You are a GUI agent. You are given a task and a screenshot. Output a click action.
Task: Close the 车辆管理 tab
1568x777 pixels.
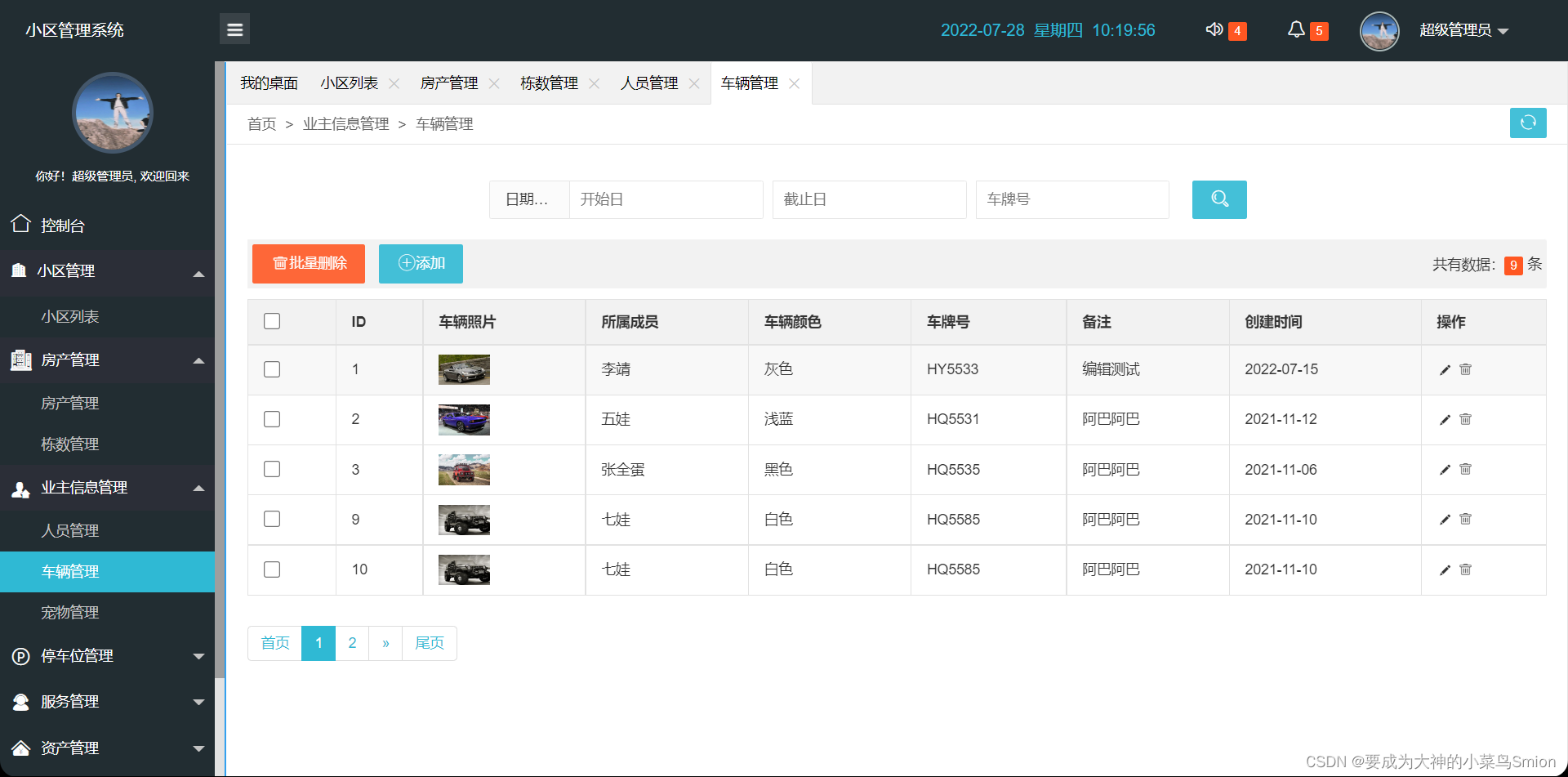pos(794,83)
